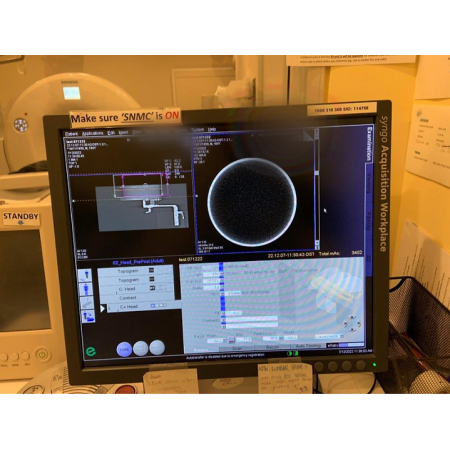The image size is (450, 450).
Task: Click the round Load button
Action: pyautogui.click(x=124, y=349)
